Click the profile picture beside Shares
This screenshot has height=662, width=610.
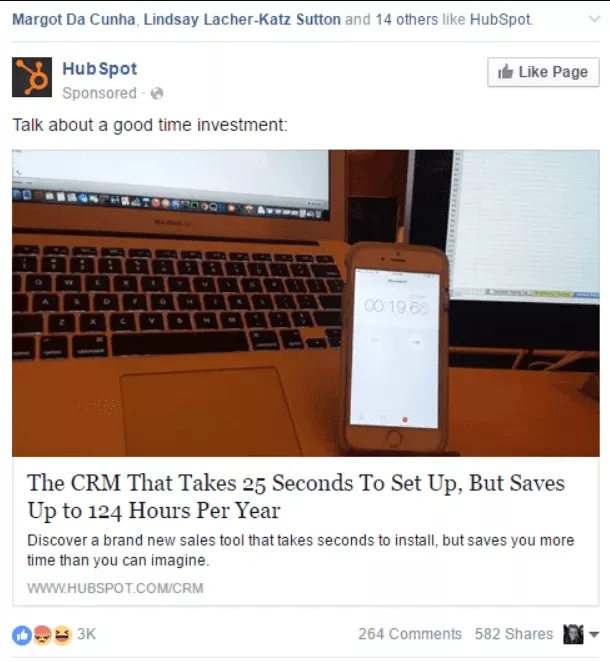pos(573,634)
